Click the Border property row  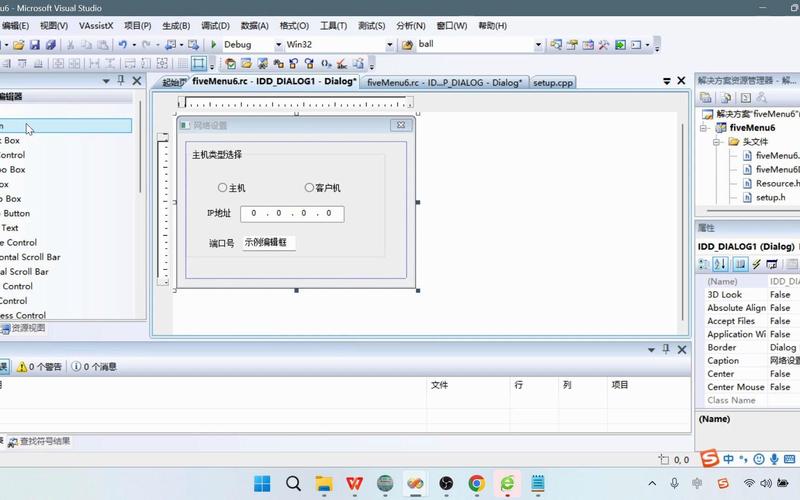(753, 347)
